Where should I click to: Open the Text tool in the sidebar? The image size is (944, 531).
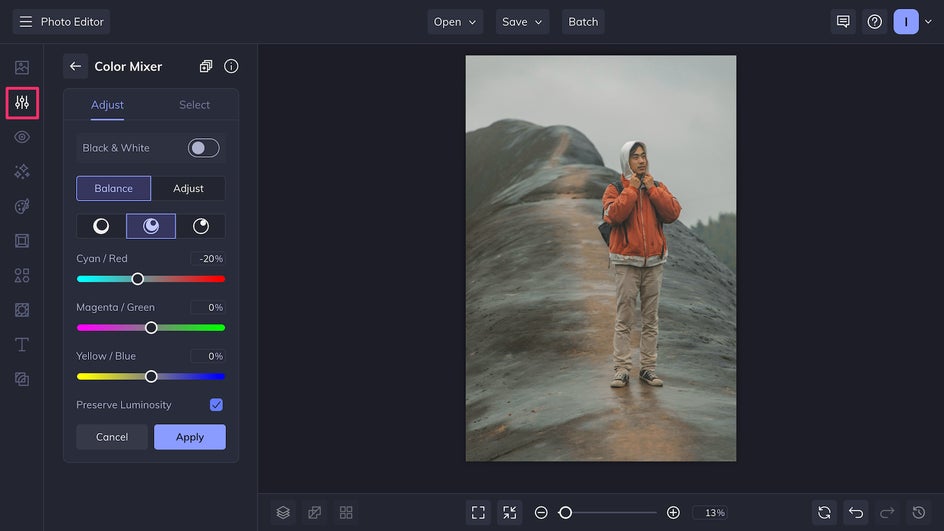point(22,345)
